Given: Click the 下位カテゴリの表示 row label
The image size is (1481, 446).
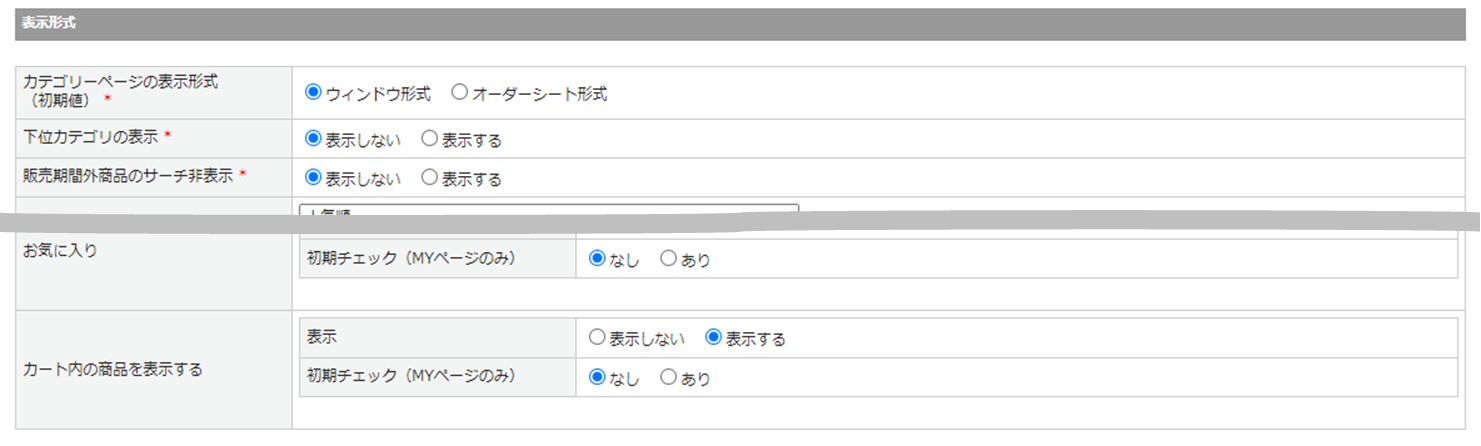Looking at the screenshot, I should [91, 136].
